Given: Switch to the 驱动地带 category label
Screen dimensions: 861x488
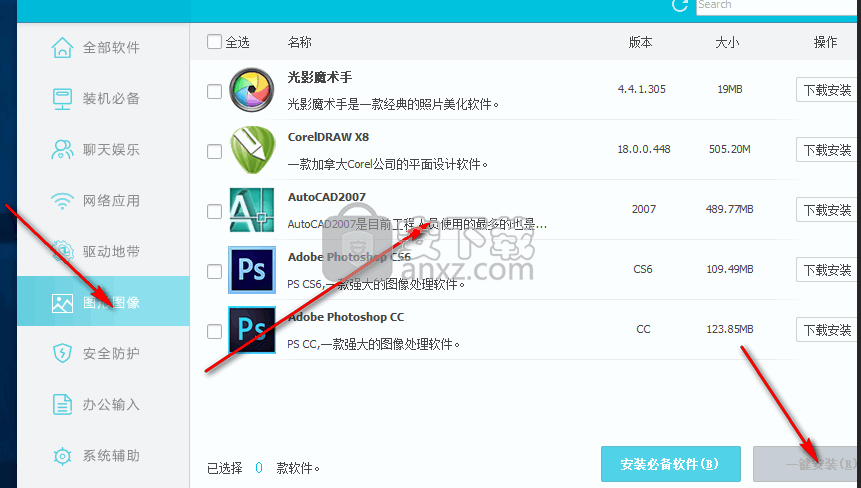Looking at the screenshot, I should click(111, 252).
